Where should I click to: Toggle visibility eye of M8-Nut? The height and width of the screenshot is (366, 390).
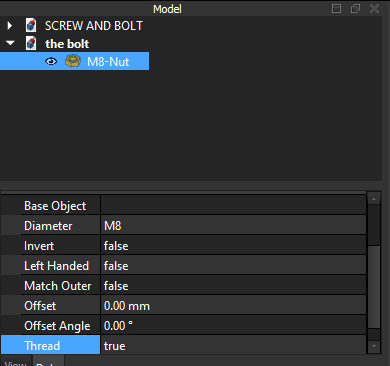[51, 61]
